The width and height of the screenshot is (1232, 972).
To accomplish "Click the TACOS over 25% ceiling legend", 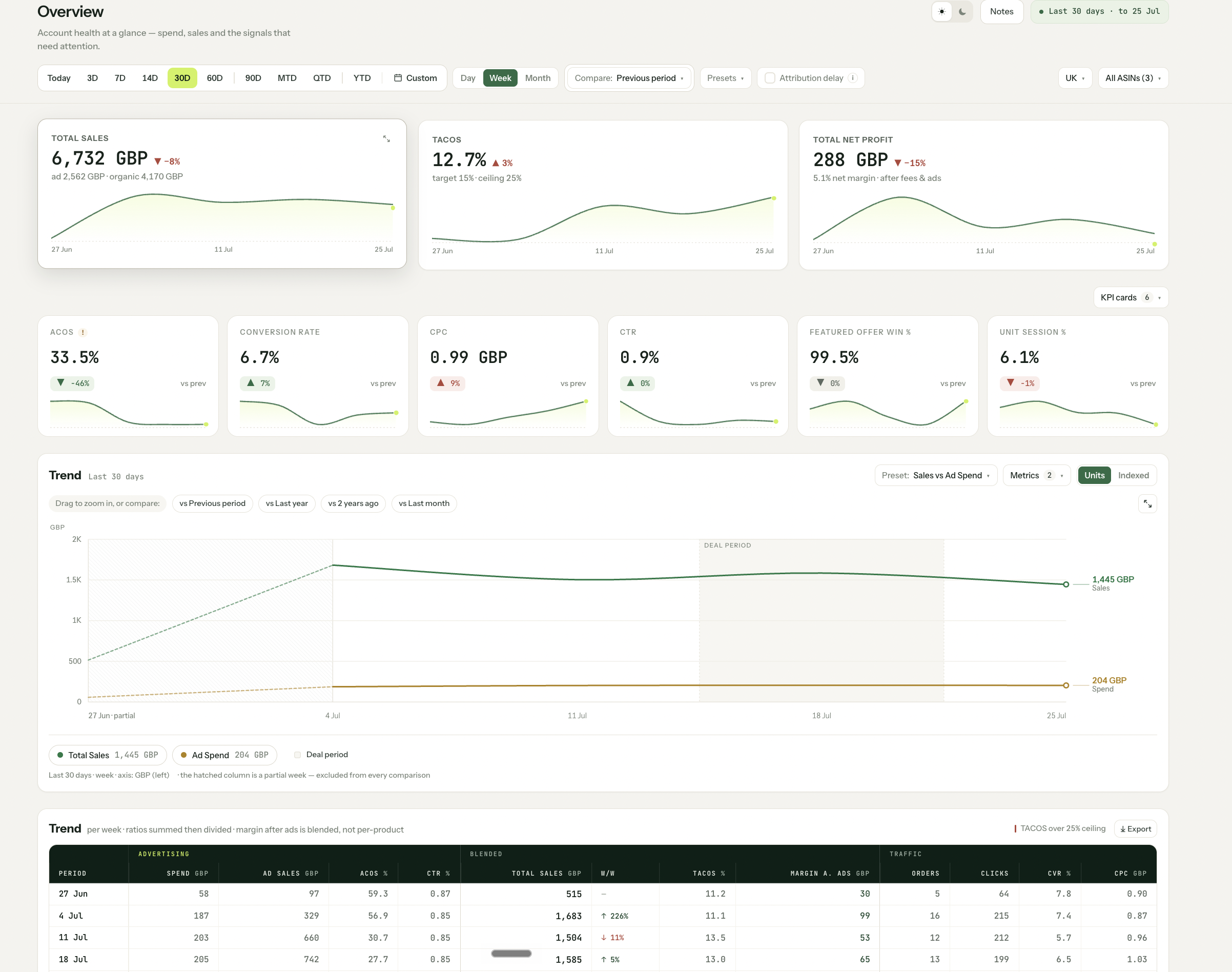I will [1060, 828].
